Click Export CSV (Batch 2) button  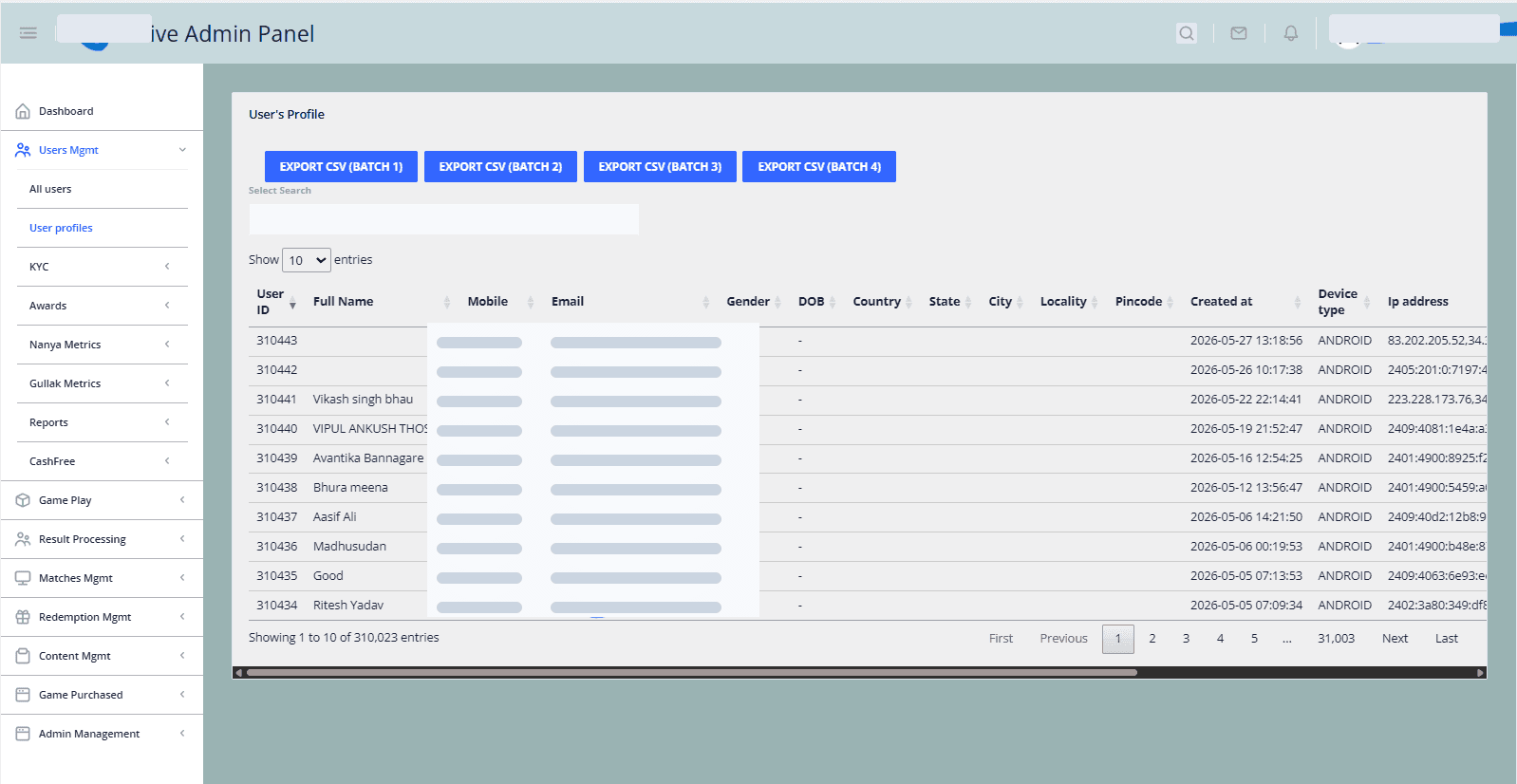point(500,166)
